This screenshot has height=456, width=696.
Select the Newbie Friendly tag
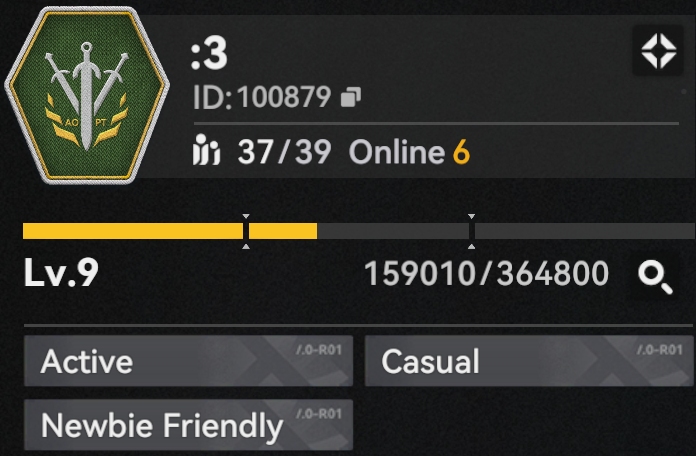(188, 425)
